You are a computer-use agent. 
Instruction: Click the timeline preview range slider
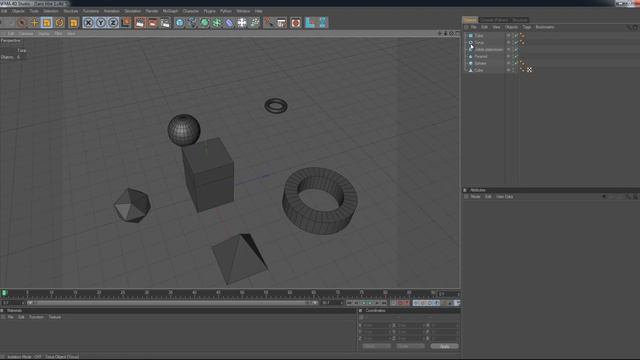click(x=171, y=303)
